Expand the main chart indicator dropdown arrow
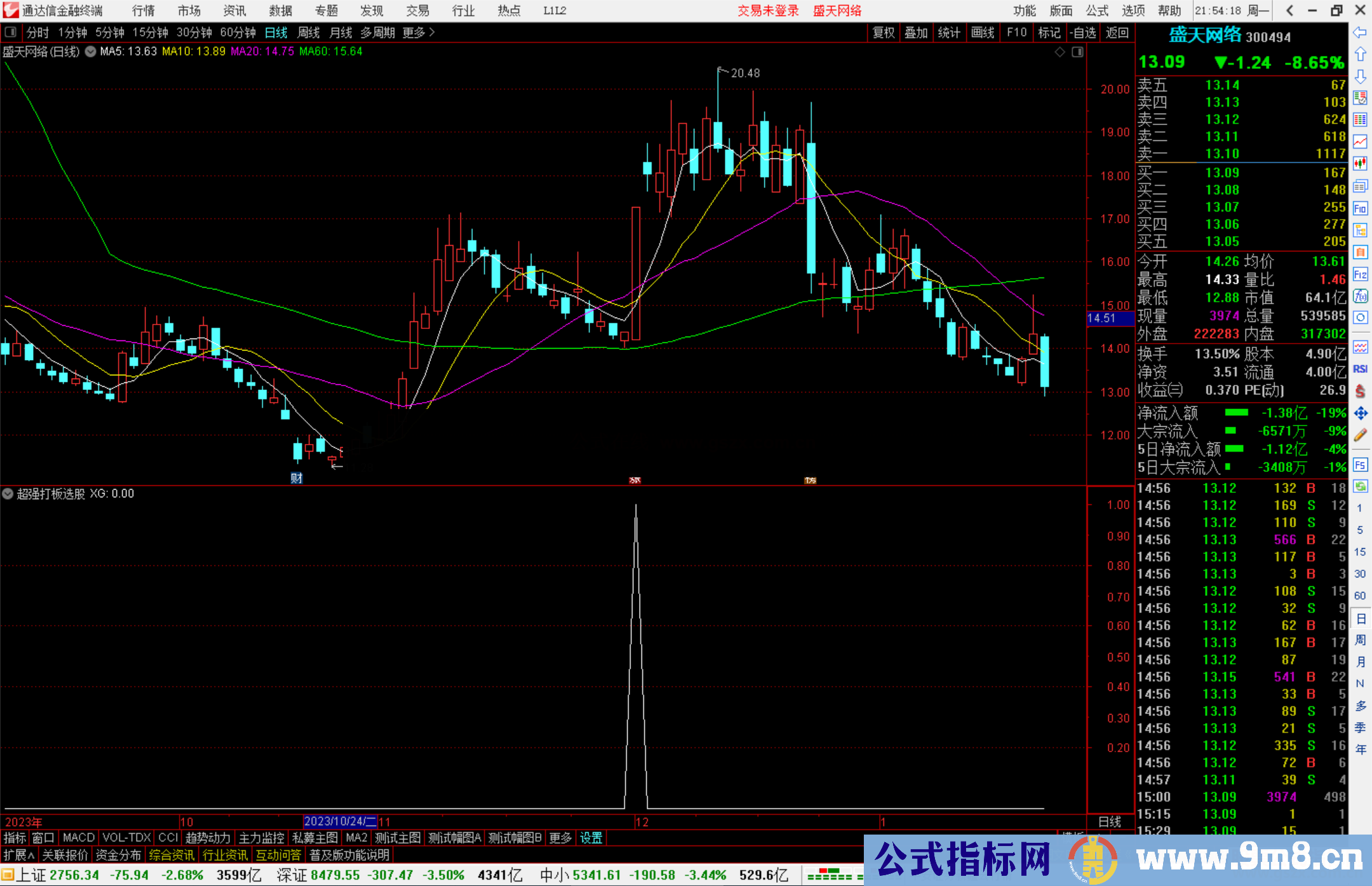 point(90,51)
